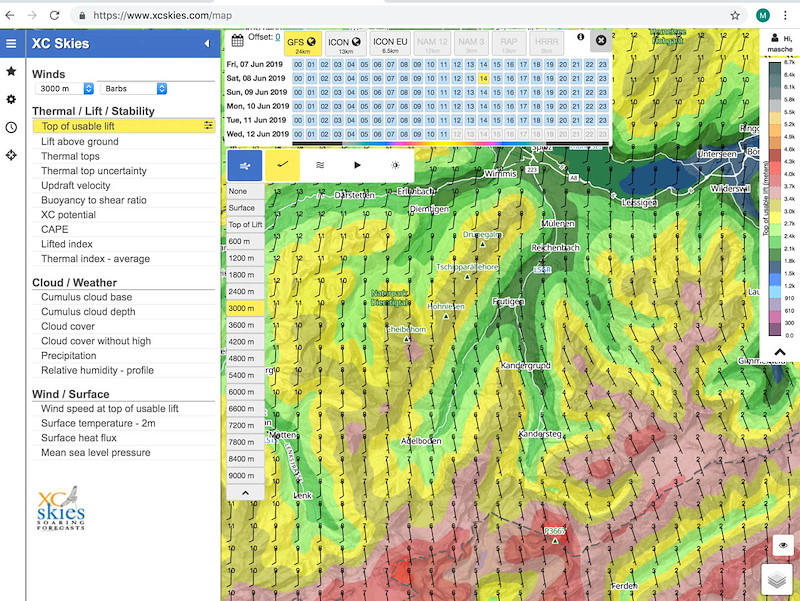Switch to the ICON EU forecast model tab

[x=390, y=44]
